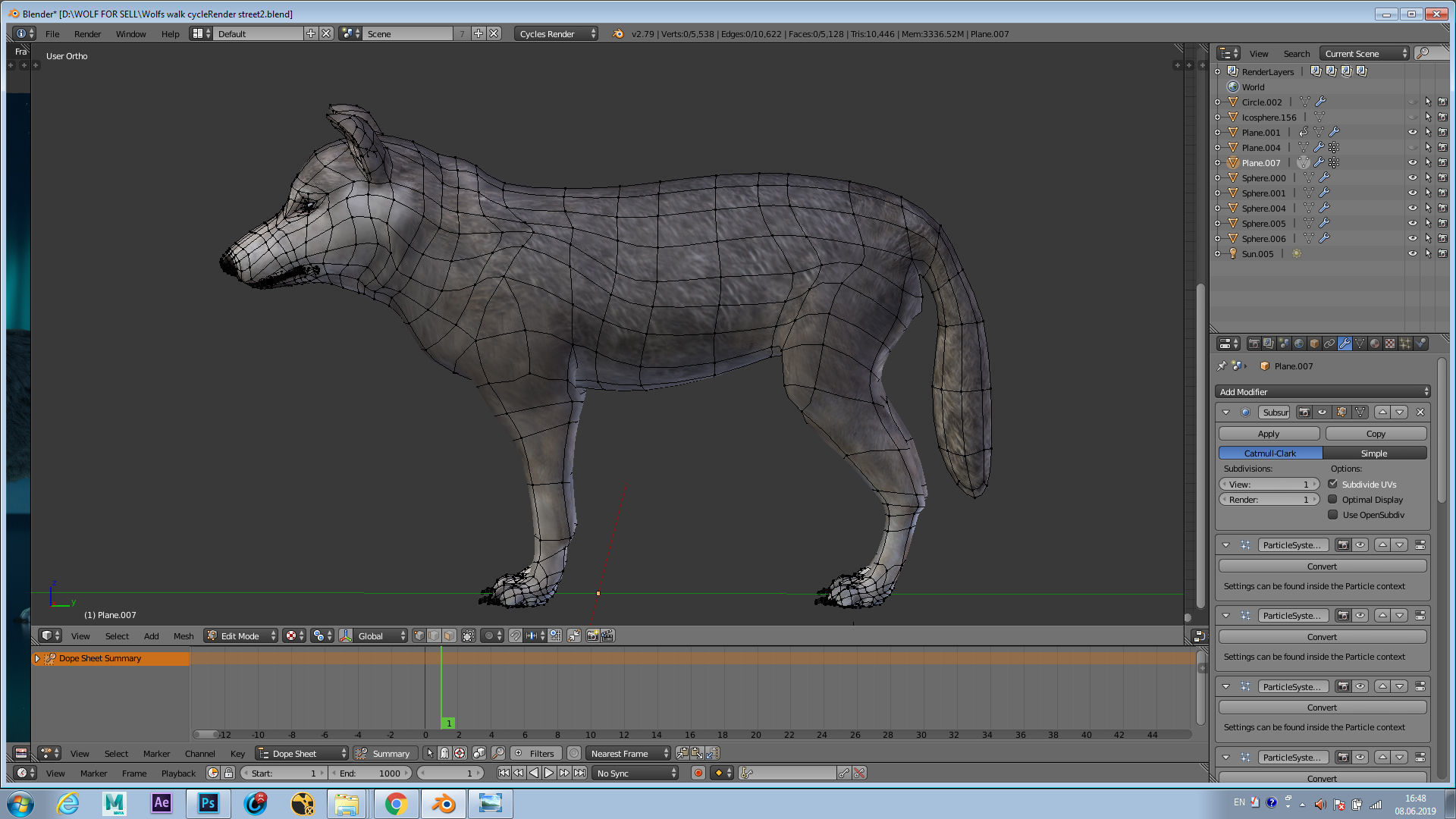
Task: Open the World properties tab
Action: pos(1299,344)
